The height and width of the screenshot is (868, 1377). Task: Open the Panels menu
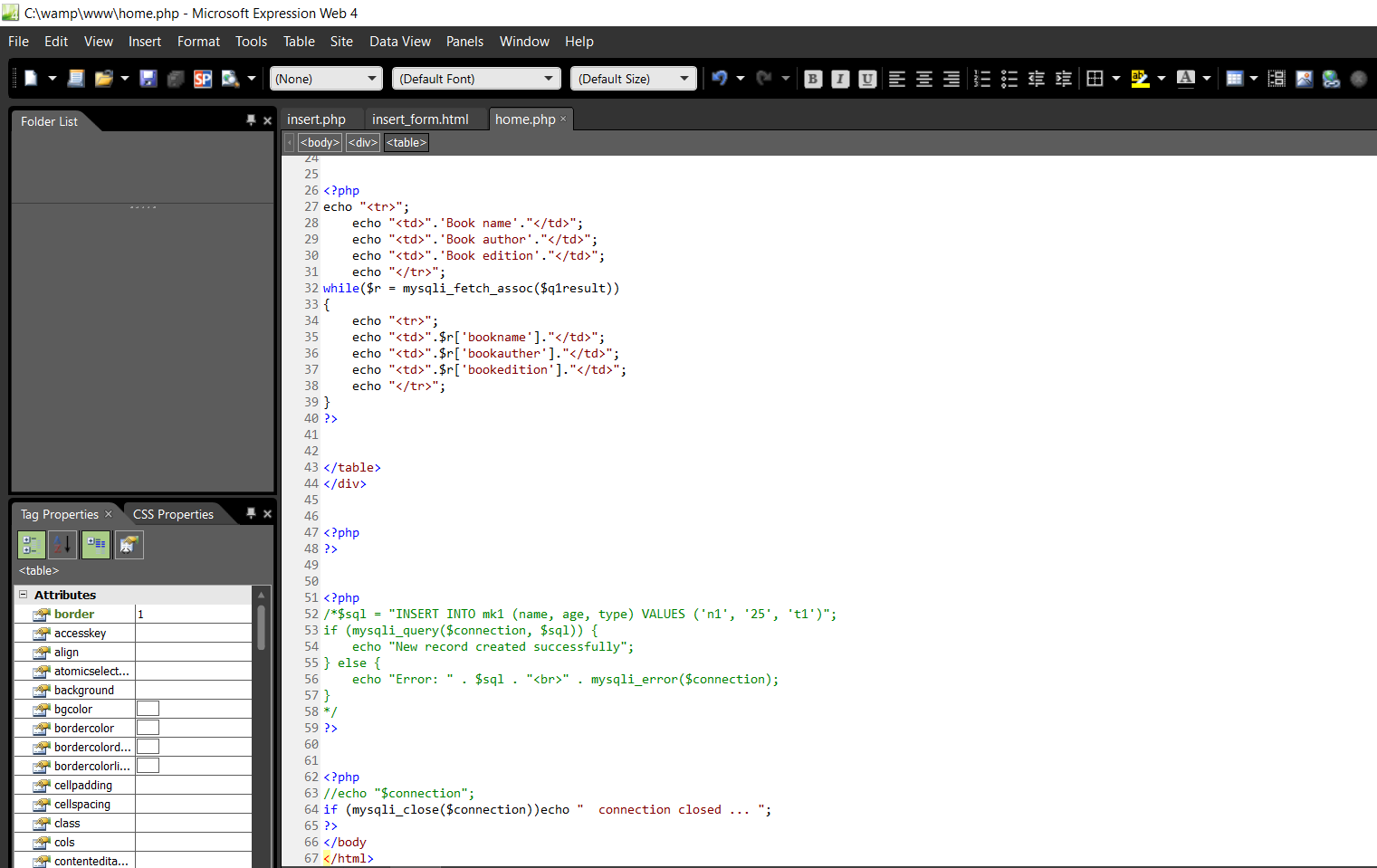coord(464,42)
